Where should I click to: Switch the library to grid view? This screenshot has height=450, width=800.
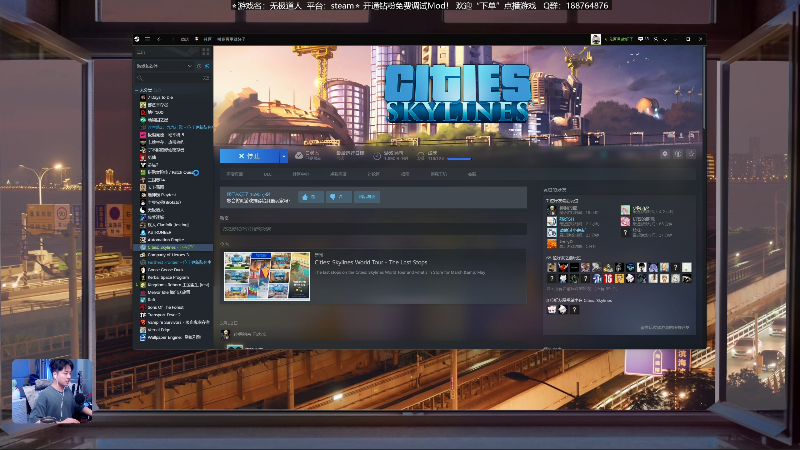click(x=206, y=52)
